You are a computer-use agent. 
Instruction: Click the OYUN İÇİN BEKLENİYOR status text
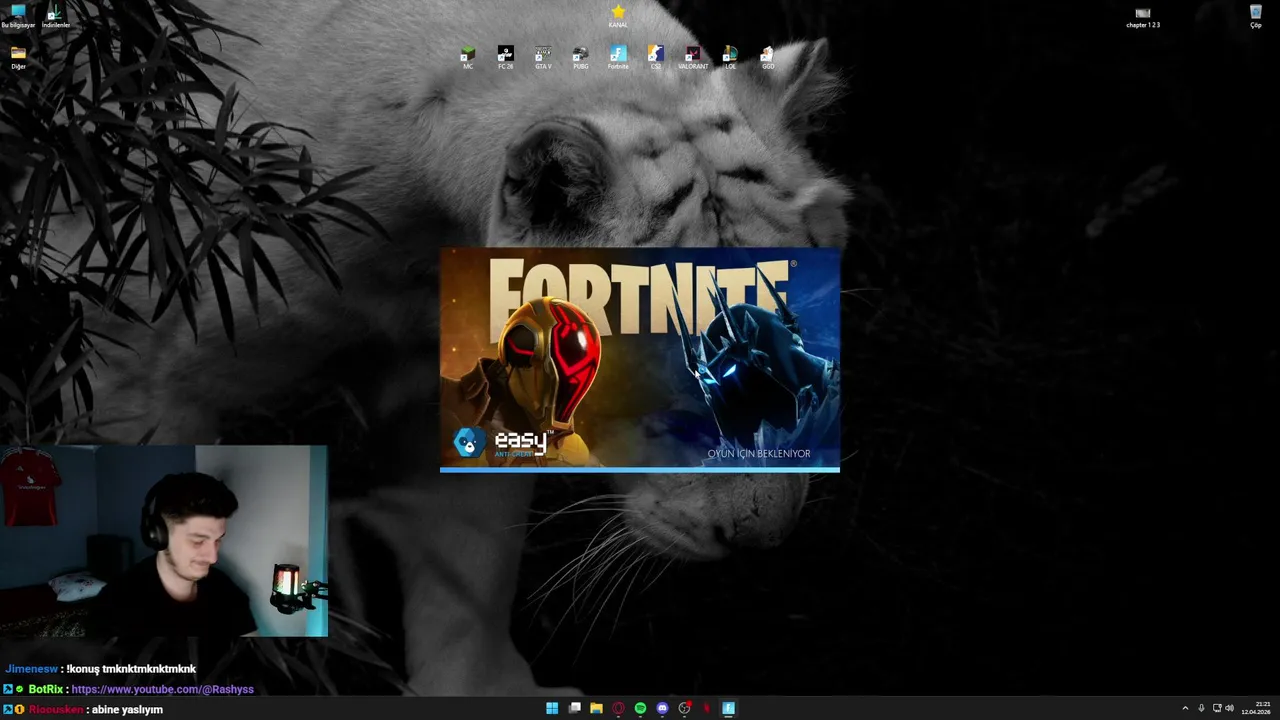pos(759,454)
